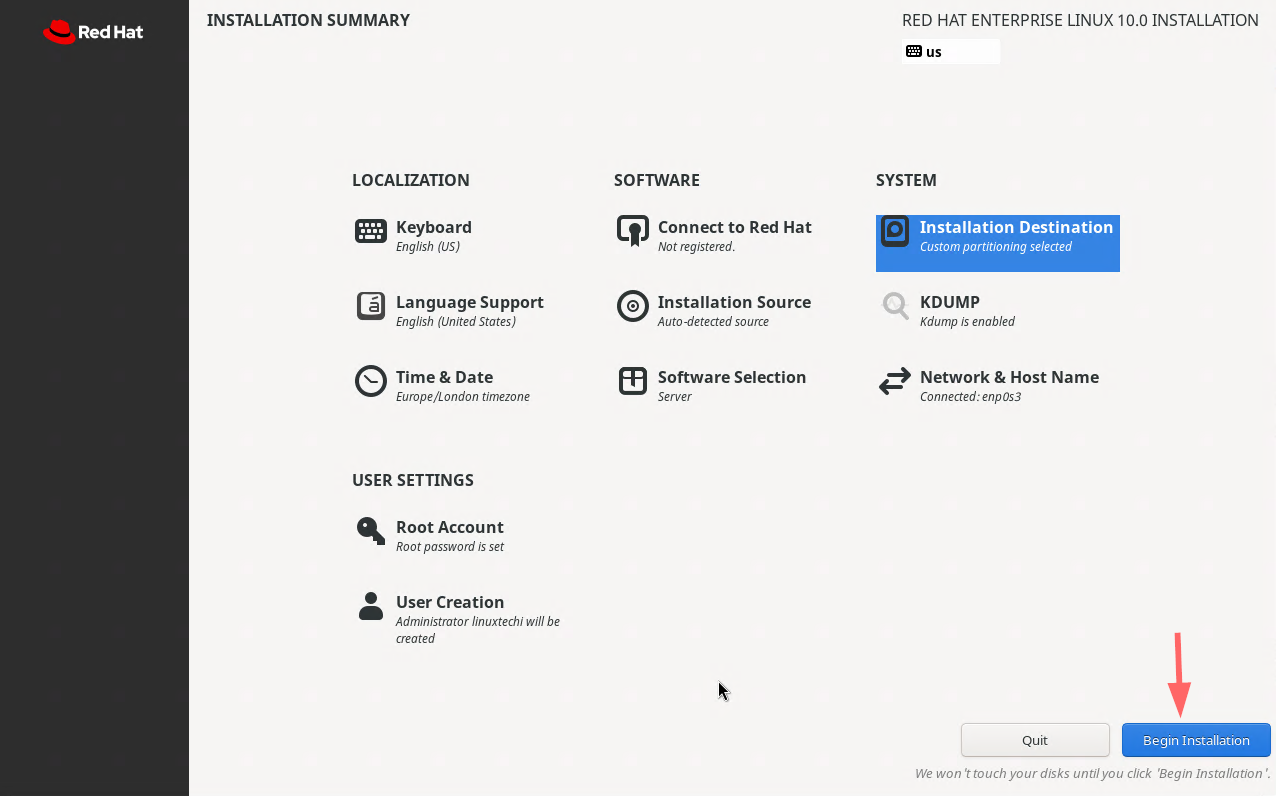This screenshot has height=796, width=1276.
Task: Click the Root Account key icon
Action: [371, 530]
